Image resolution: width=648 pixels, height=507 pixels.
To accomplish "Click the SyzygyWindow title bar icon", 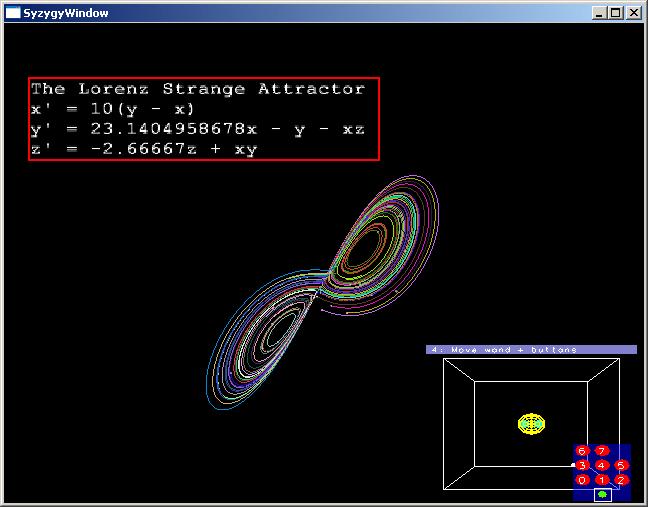I will point(13,13).
